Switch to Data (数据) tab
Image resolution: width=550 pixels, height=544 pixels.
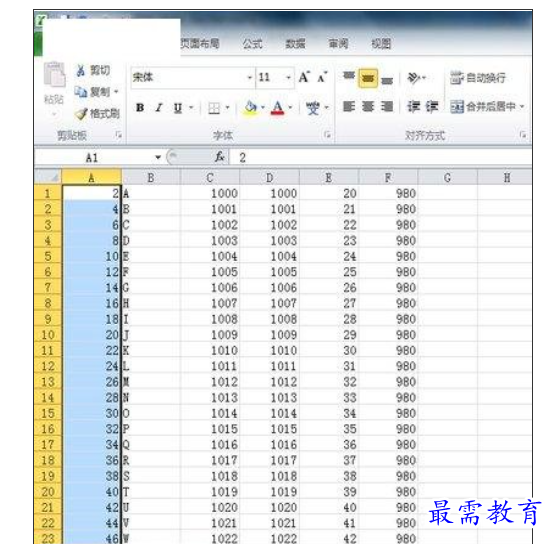click(295, 44)
